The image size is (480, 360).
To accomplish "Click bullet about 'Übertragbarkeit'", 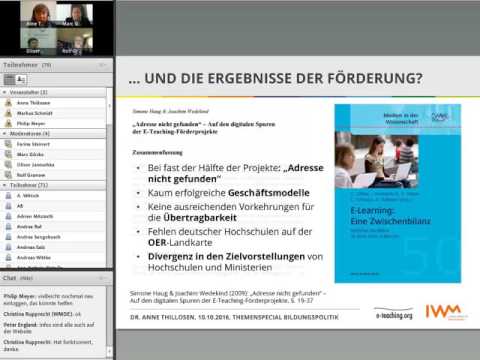I will point(231,212).
